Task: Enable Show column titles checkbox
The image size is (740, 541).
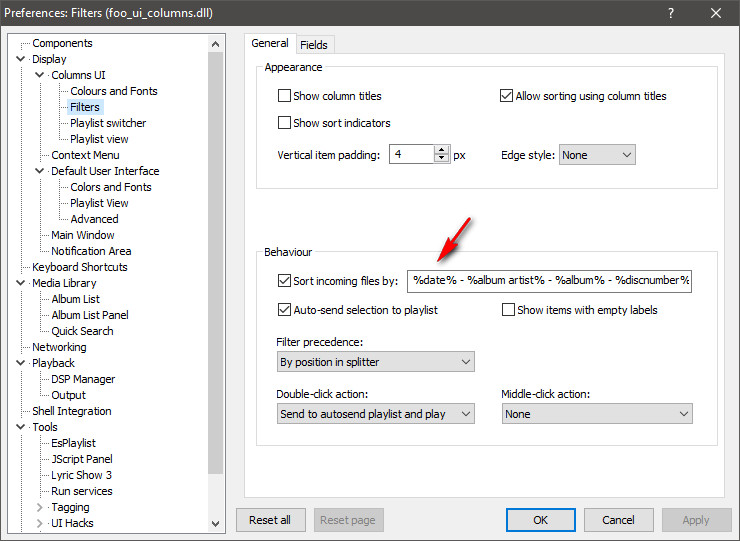Action: point(285,97)
